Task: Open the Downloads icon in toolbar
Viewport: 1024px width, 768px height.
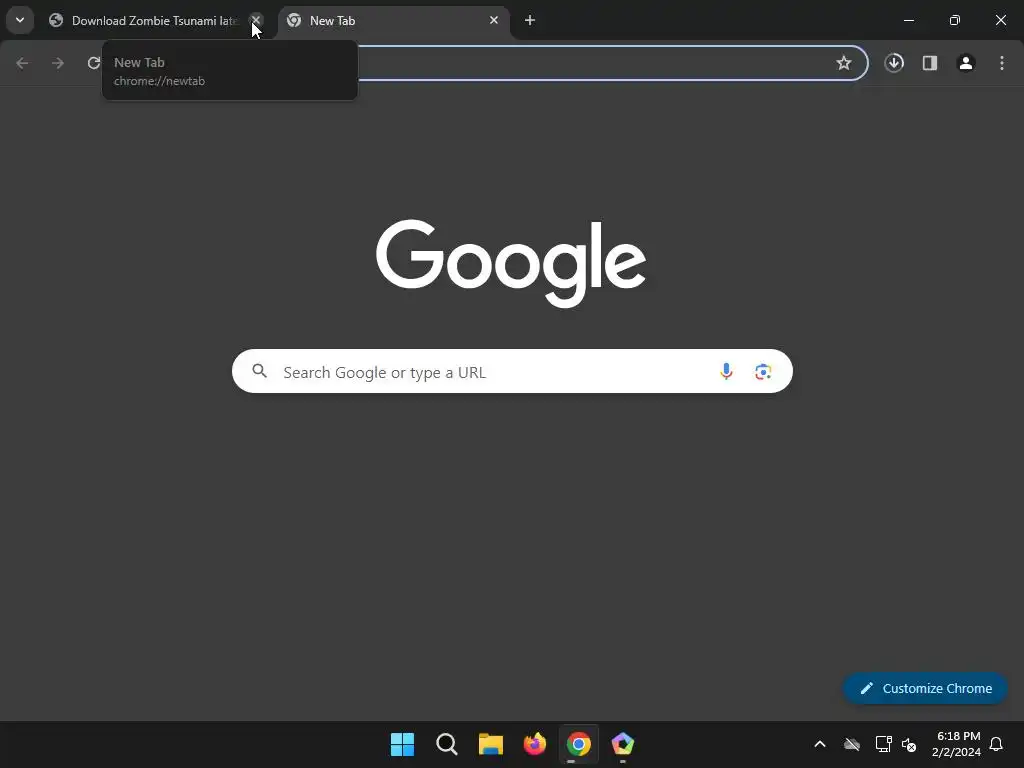Action: (x=894, y=63)
